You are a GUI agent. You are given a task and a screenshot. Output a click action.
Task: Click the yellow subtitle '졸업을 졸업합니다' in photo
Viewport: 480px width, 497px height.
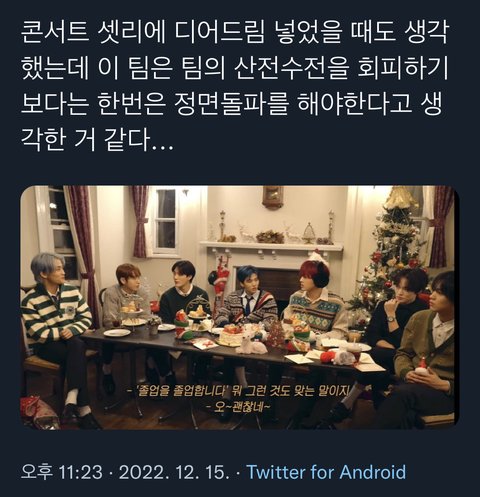pos(181,391)
